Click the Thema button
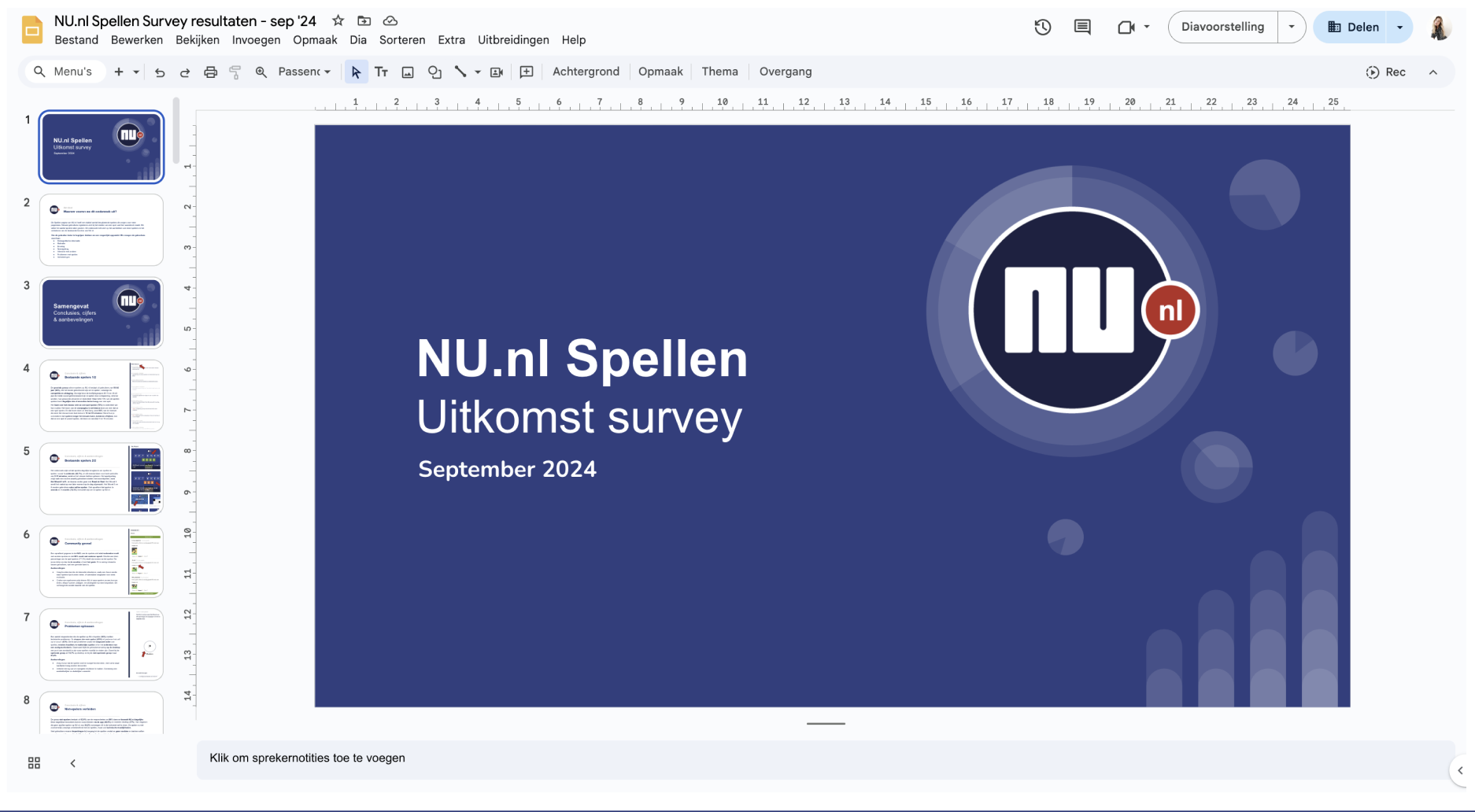This screenshot has height=812, width=1475. click(719, 72)
